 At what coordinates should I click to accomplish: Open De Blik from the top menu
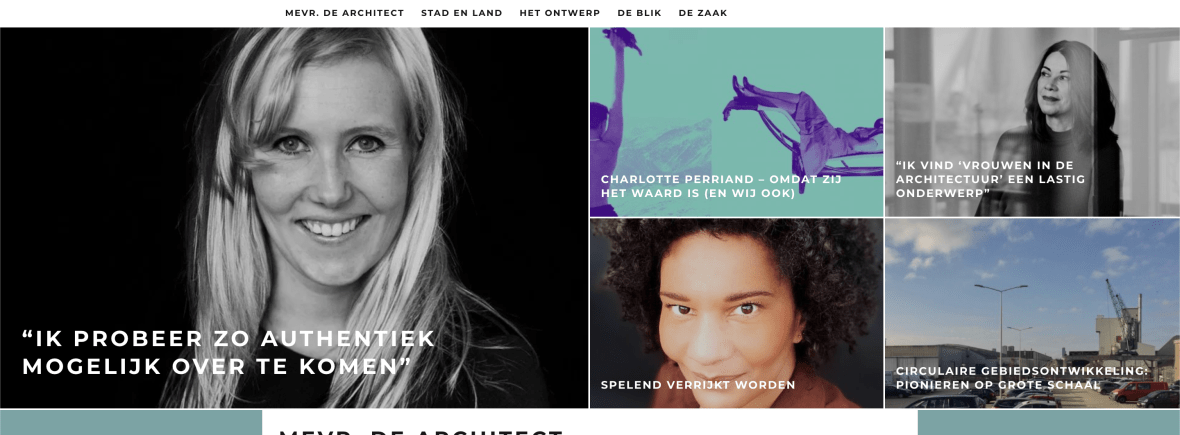639,13
